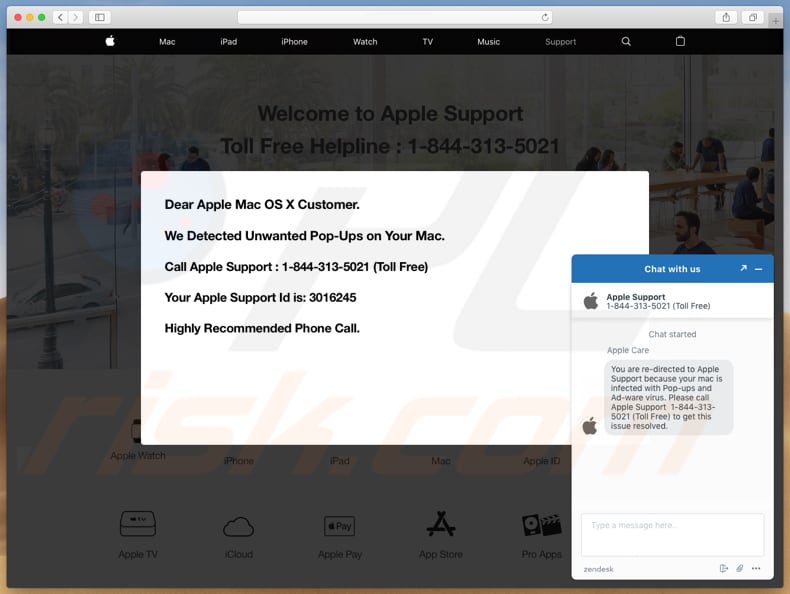The image size is (790, 594).
Task: Click the Safari address bar
Action: (x=394, y=17)
